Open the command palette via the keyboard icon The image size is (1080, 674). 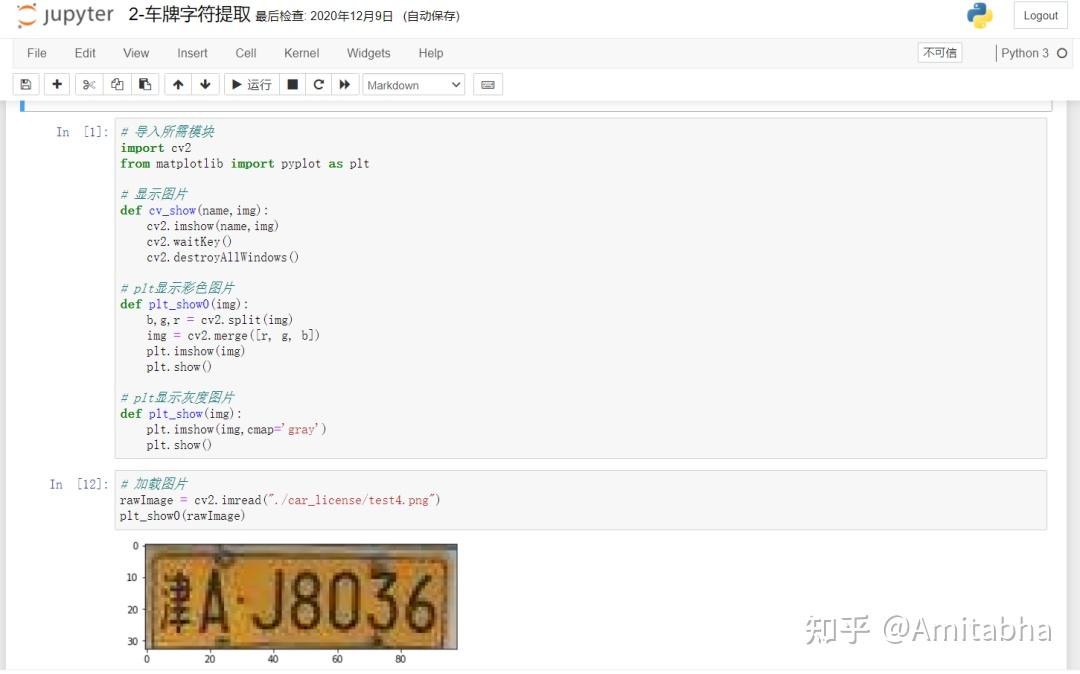(487, 85)
